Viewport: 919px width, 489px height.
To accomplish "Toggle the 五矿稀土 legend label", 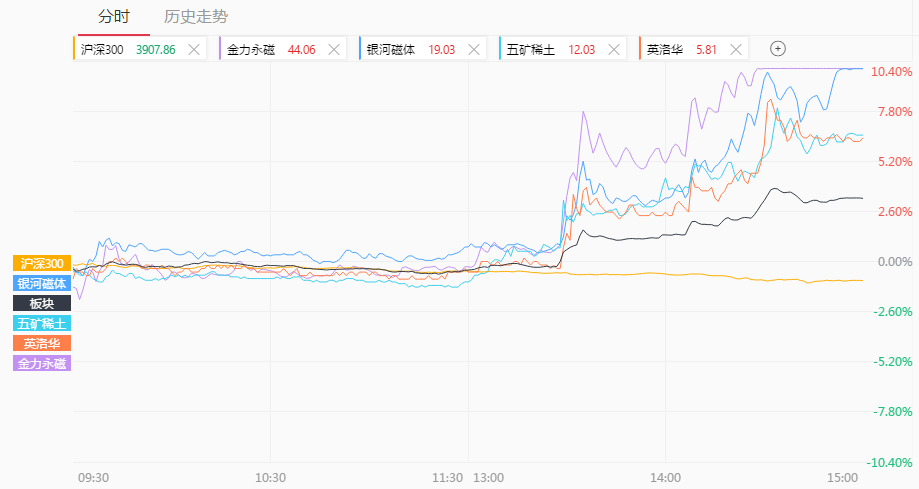I will [42, 323].
